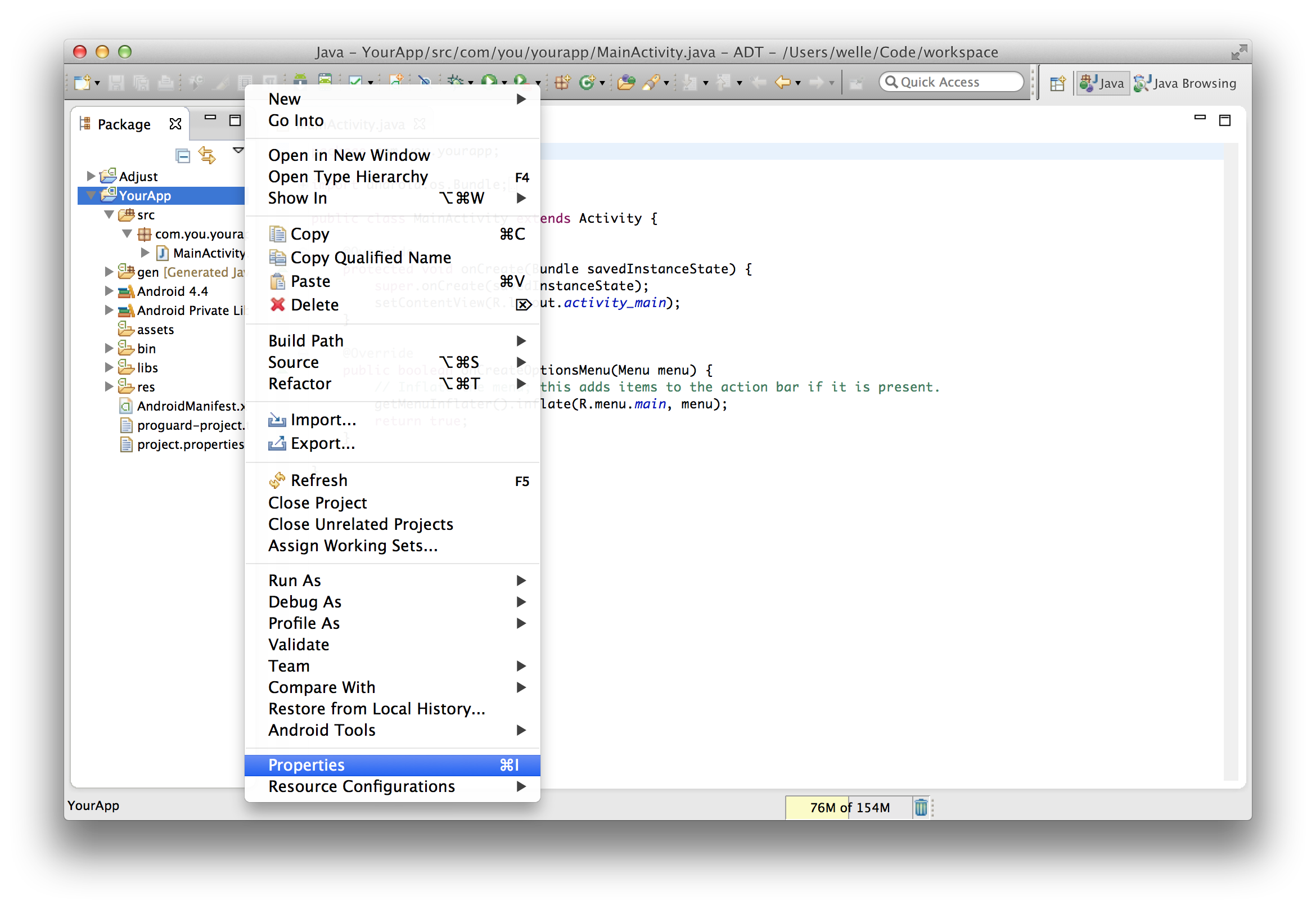The width and height of the screenshot is (1316, 909).
Task: Click the back navigation yellow arrow
Action: [783, 83]
